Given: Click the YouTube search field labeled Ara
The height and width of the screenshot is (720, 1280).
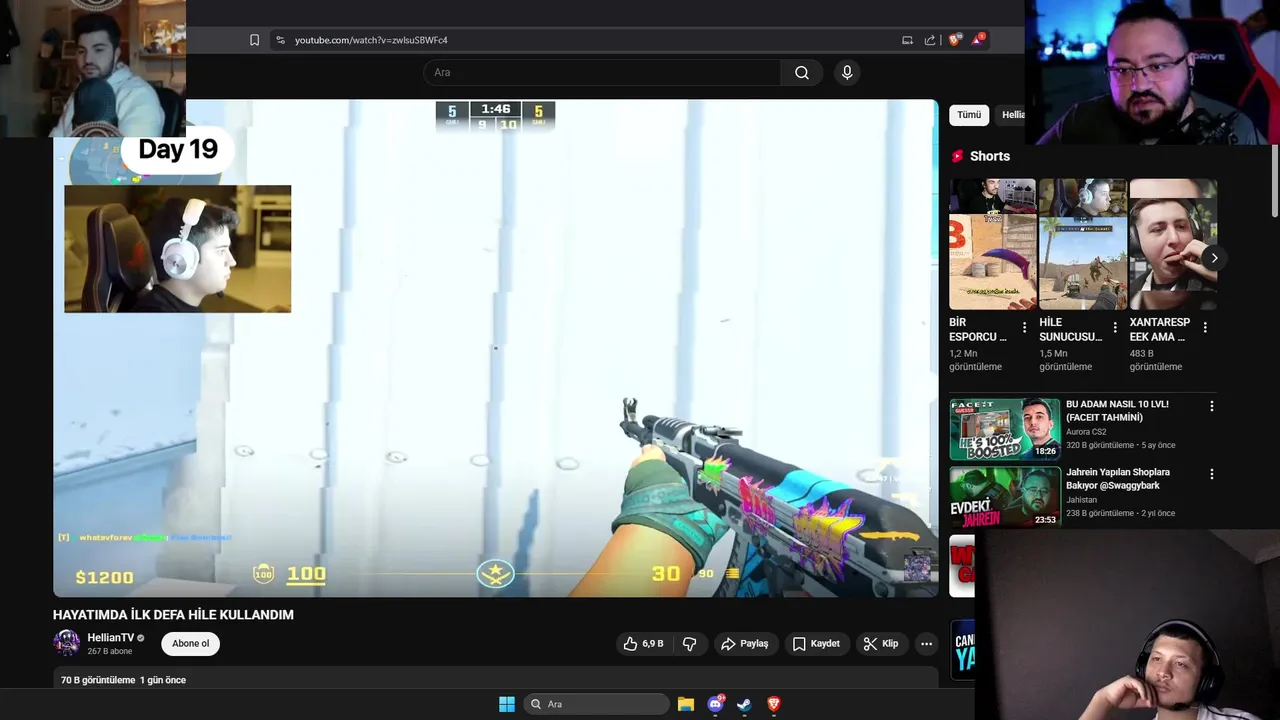Looking at the screenshot, I should tap(602, 72).
